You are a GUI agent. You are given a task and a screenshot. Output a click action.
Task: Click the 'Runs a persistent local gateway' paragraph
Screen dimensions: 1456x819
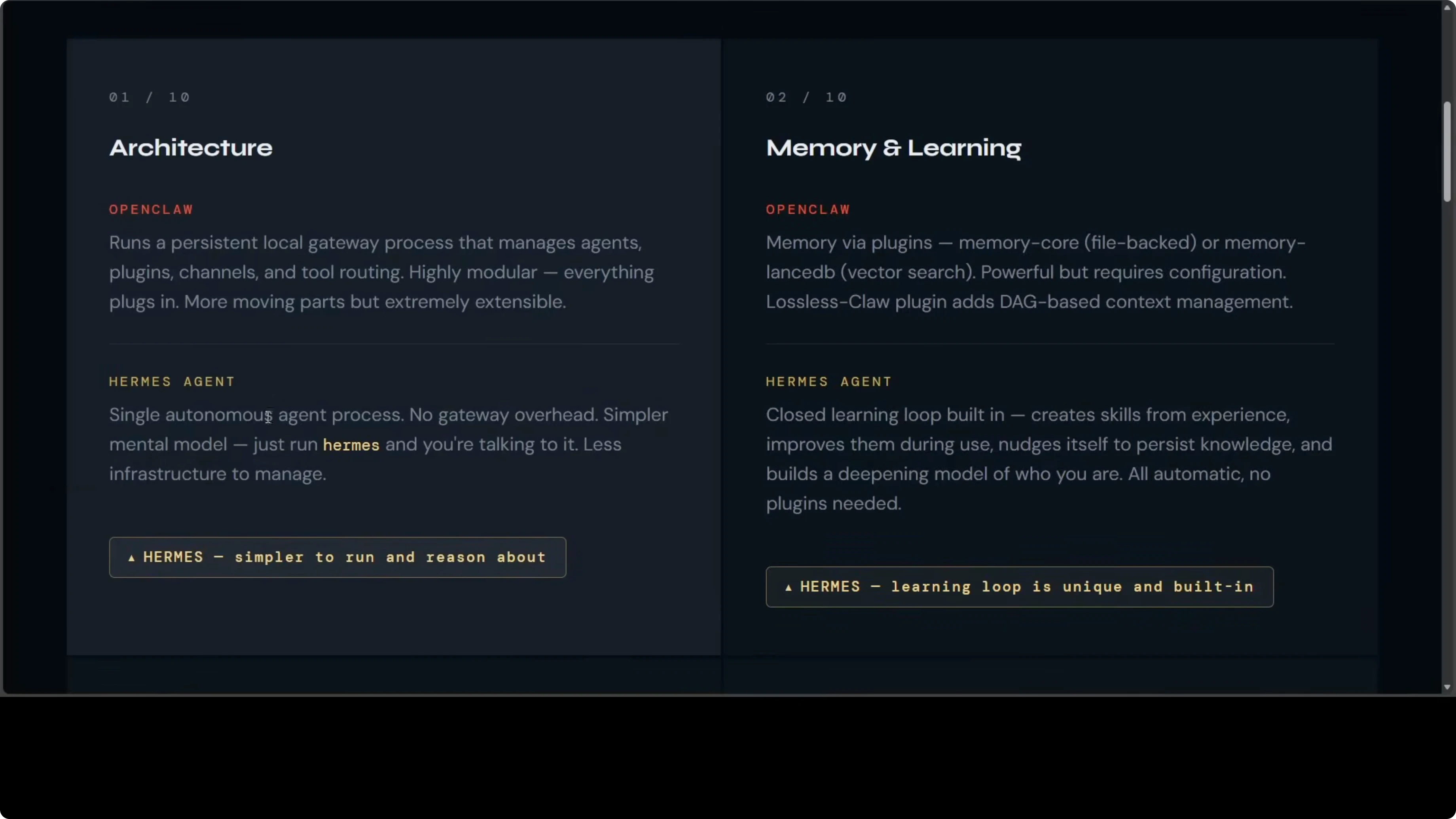point(381,273)
